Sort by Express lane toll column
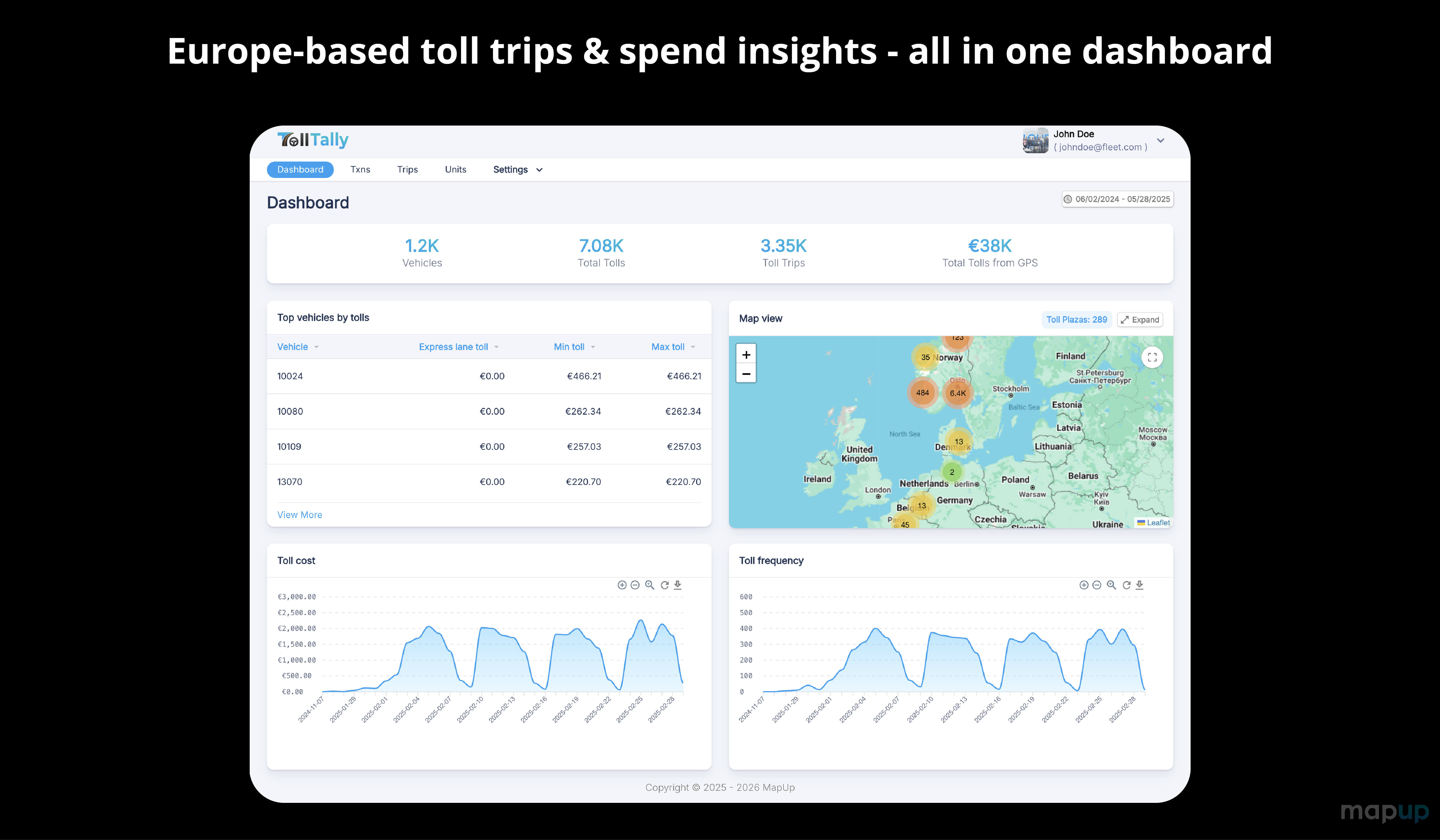The height and width of the screenshot is (840, 1440). point(459,347)
